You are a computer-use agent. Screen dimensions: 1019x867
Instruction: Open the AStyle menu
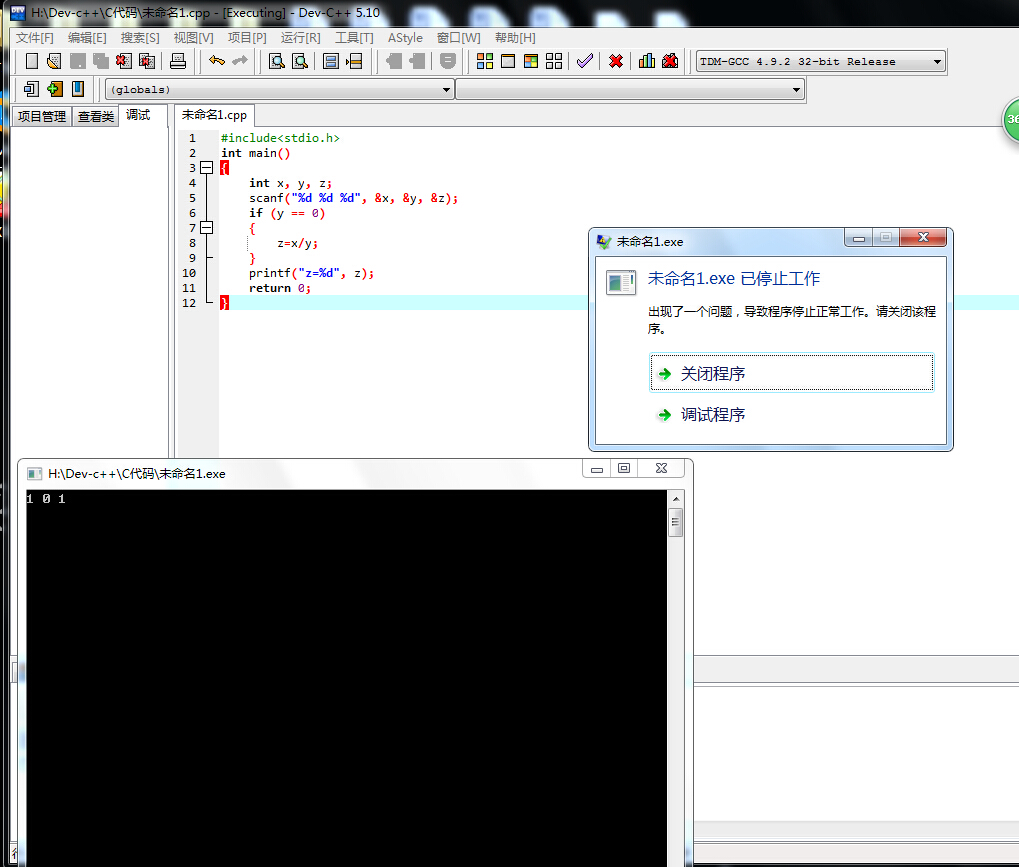click(x=406, y=38)
